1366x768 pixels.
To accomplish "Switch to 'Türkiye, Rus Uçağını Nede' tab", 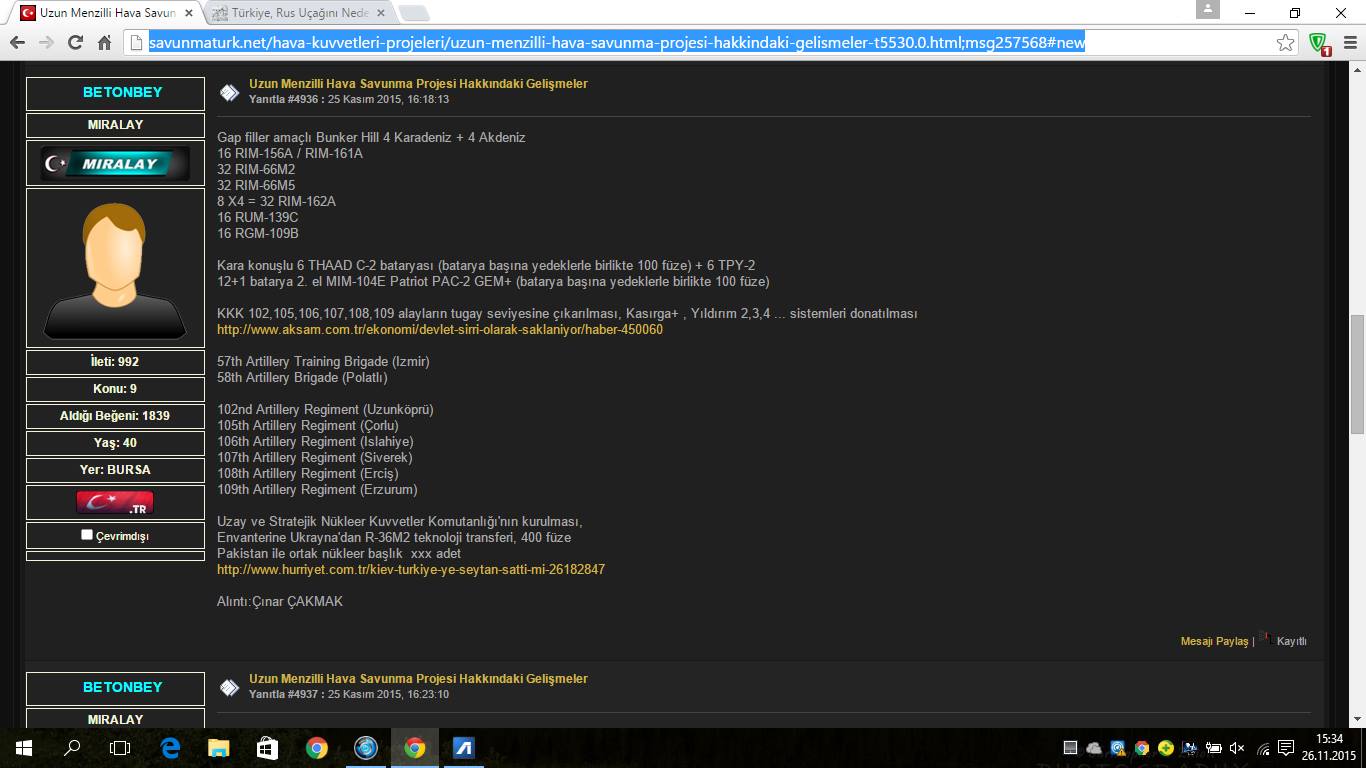I will pos(299,13).
